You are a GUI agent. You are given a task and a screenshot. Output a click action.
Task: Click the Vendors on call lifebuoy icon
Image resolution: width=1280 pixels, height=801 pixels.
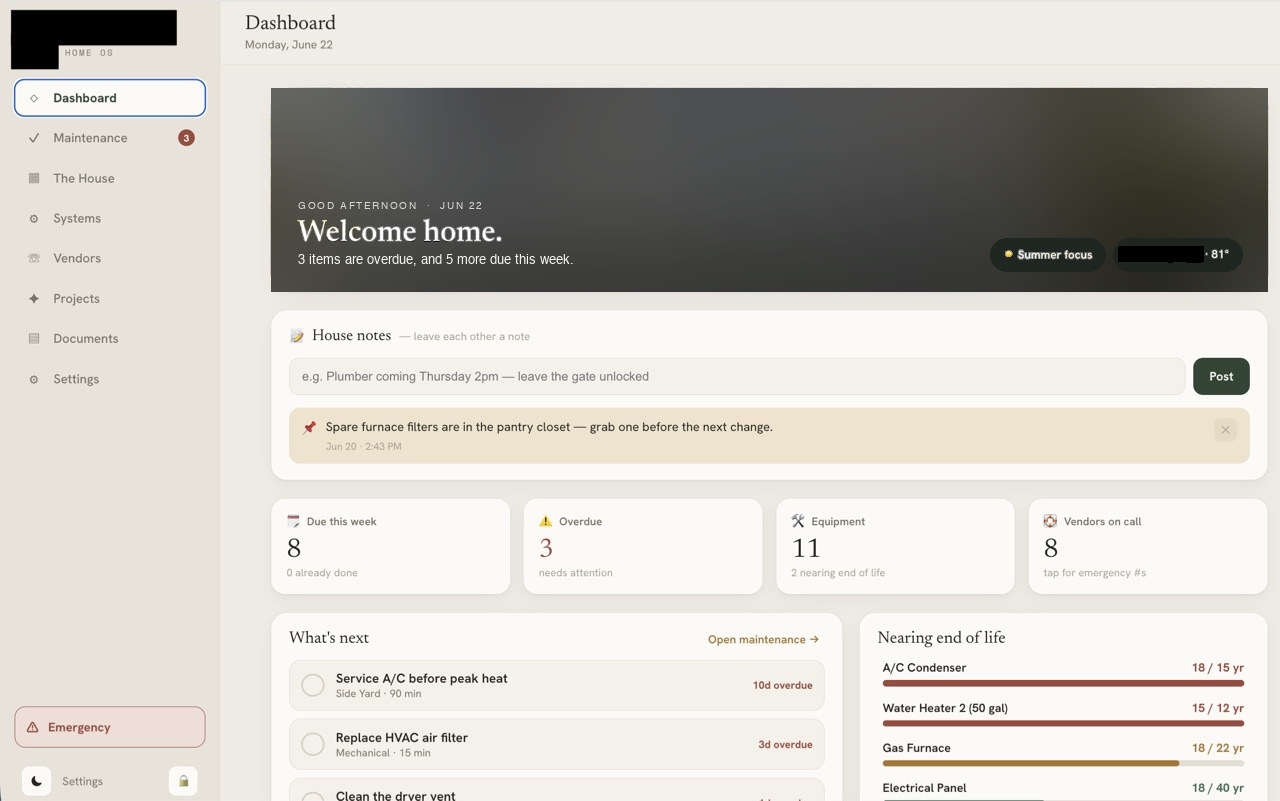(x=1050, y=521)
